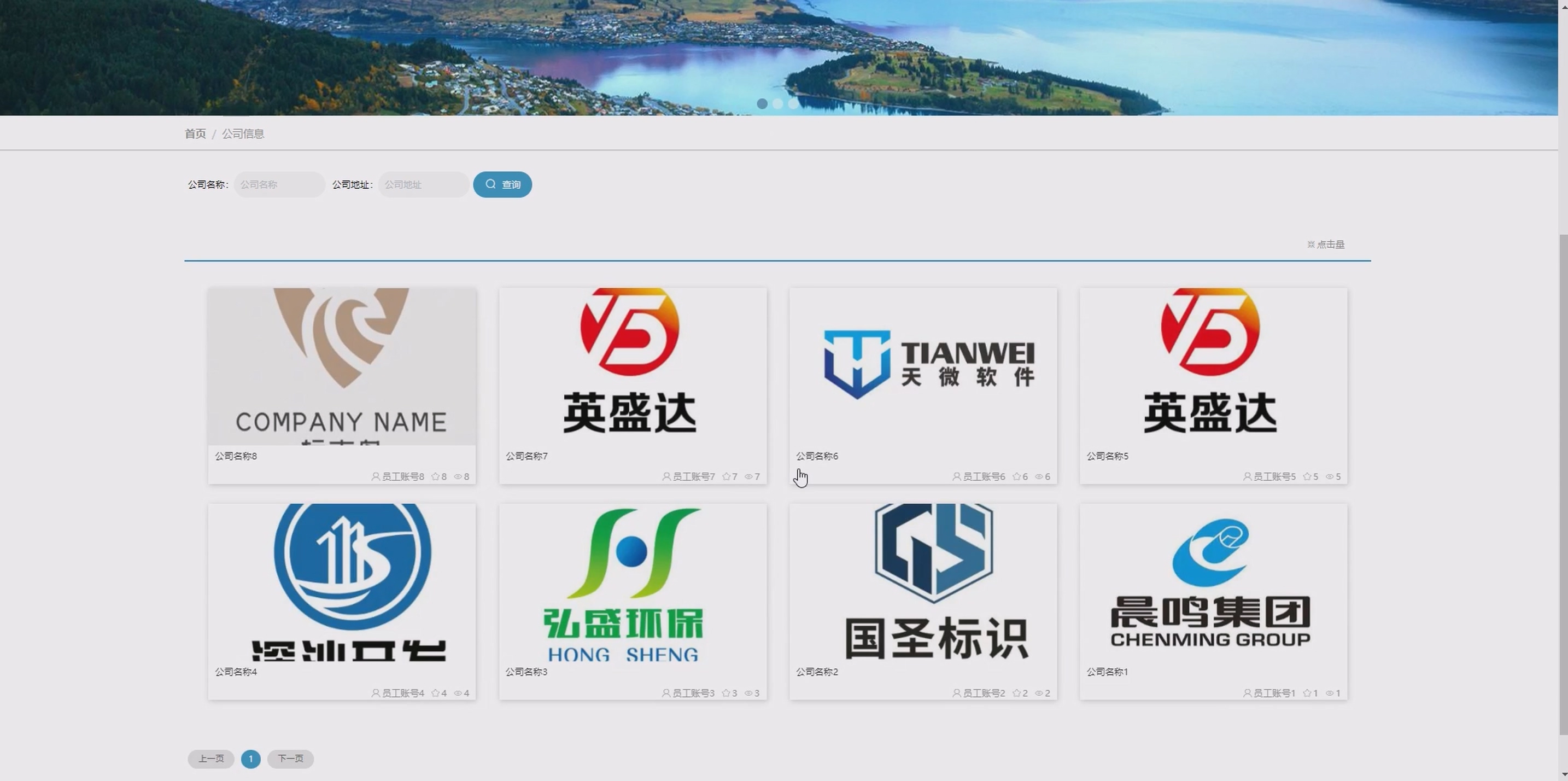1568x781 pixels.
Task: Open the 公司名称2 国圣标识 logo thumbnail
Action: 923,582
